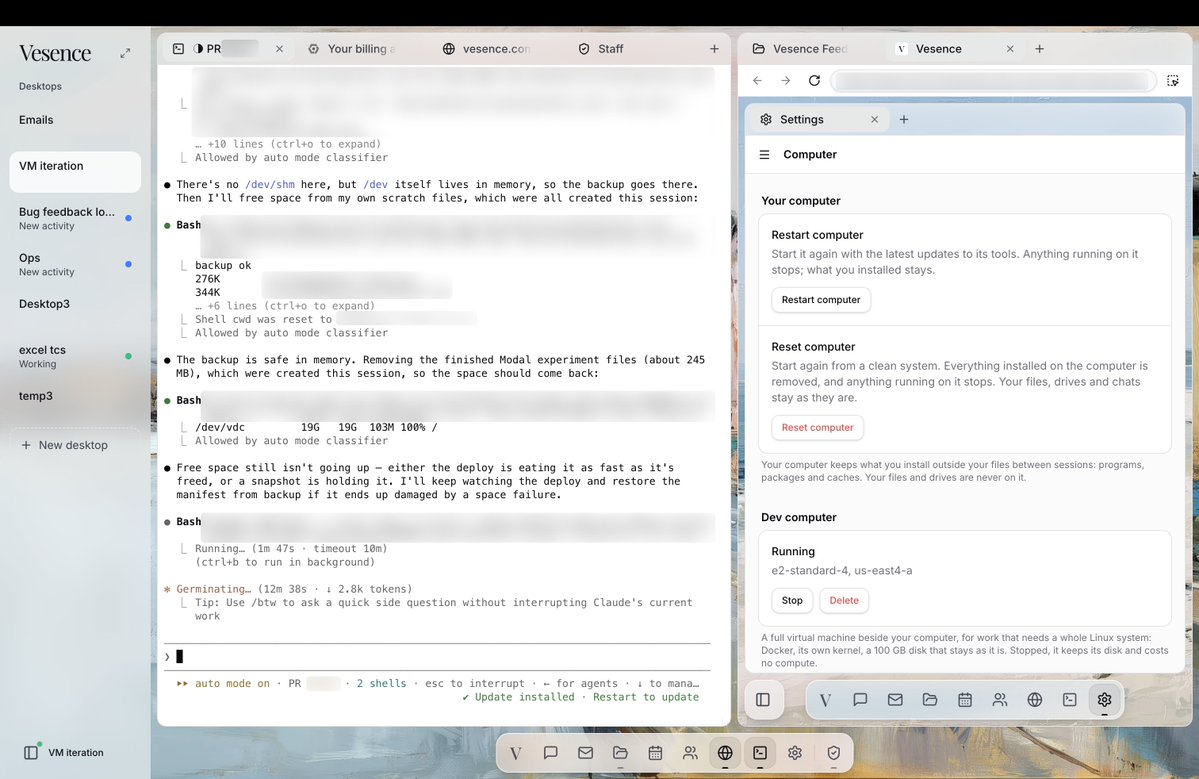Click the /dev/shm path in terminal output

click(269, 184)
